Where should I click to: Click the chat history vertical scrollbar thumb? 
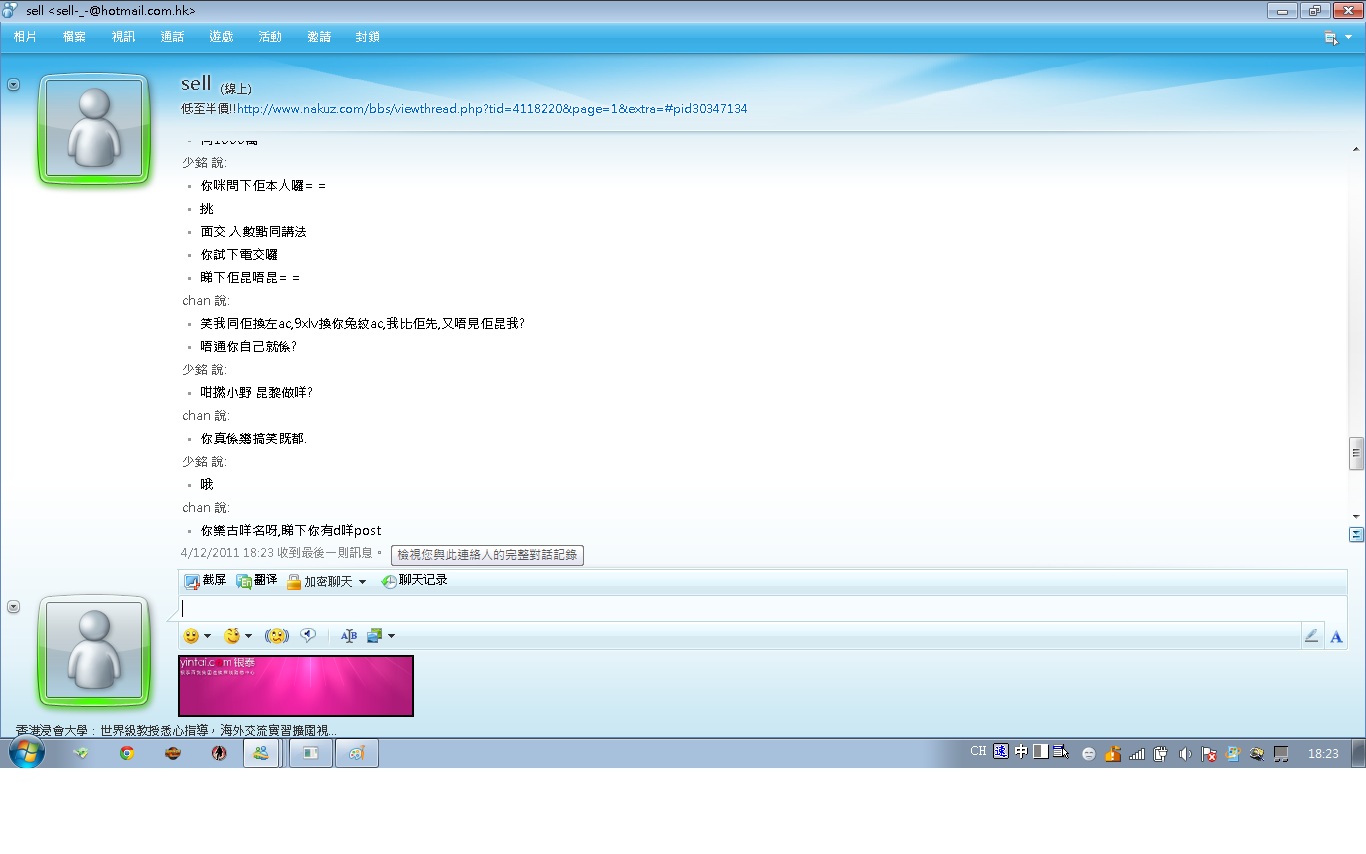1356,453
